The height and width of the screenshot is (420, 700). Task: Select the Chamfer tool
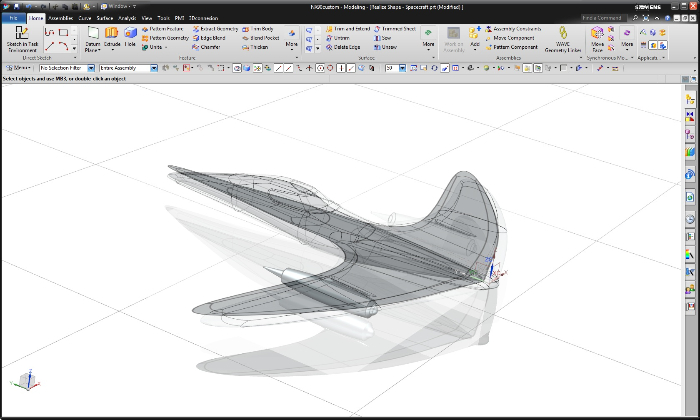(x=206, y=47)
